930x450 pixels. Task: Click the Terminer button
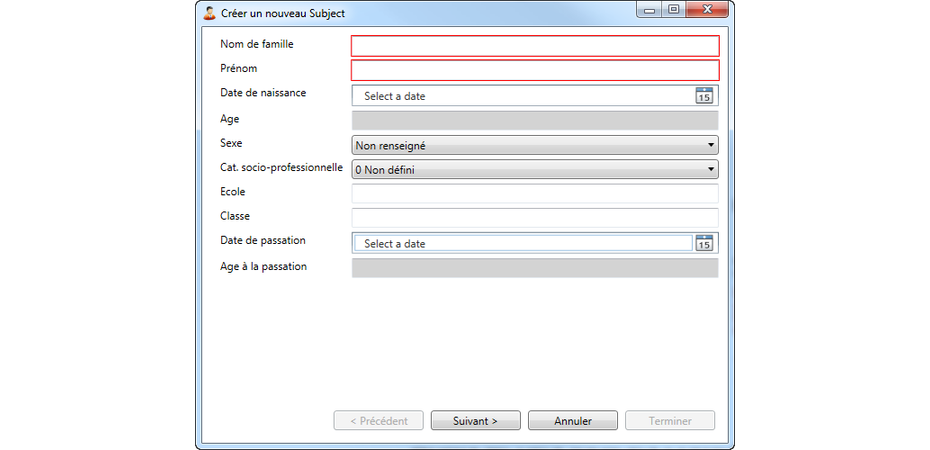670,421
